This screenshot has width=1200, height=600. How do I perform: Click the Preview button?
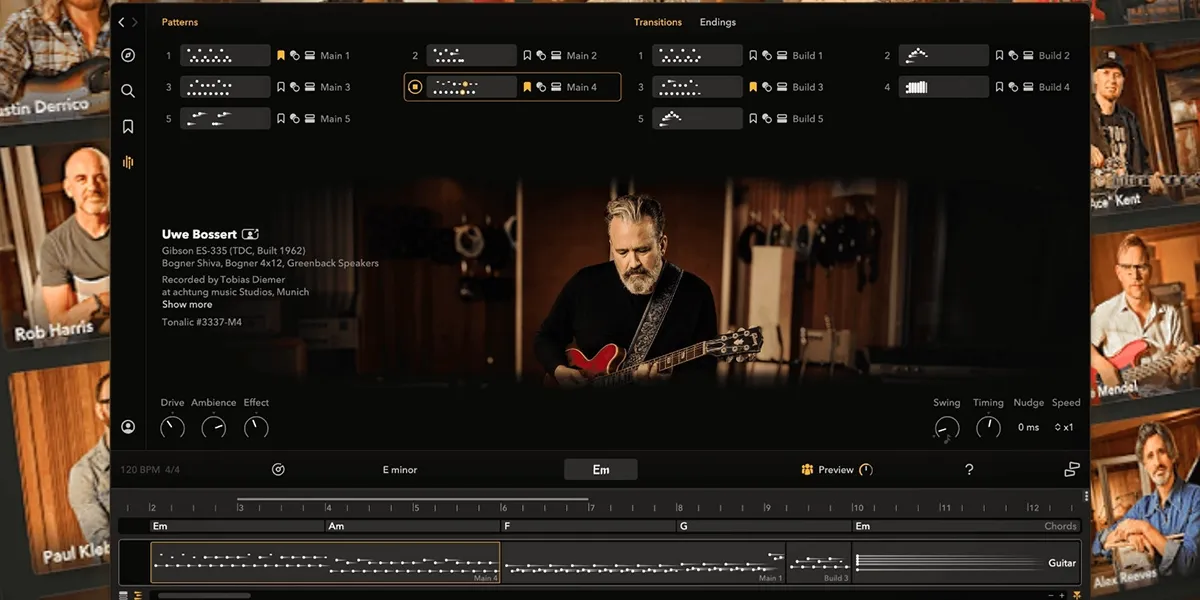tap(836, 470)
